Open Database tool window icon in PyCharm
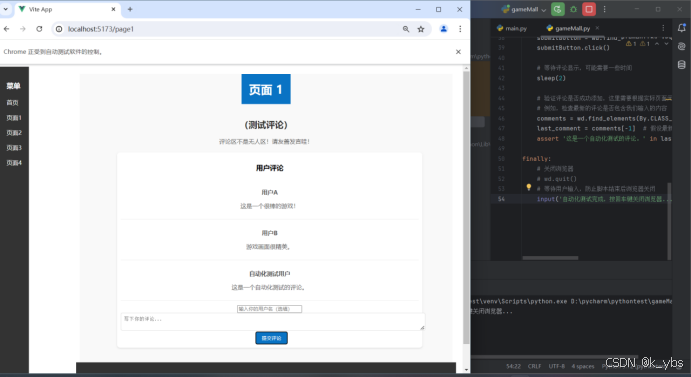The height and width of the screenshot is (377, 691). [682, 65]
